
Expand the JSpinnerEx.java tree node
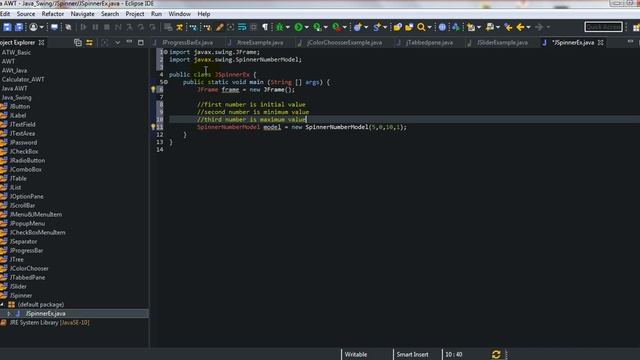(9, 313)
